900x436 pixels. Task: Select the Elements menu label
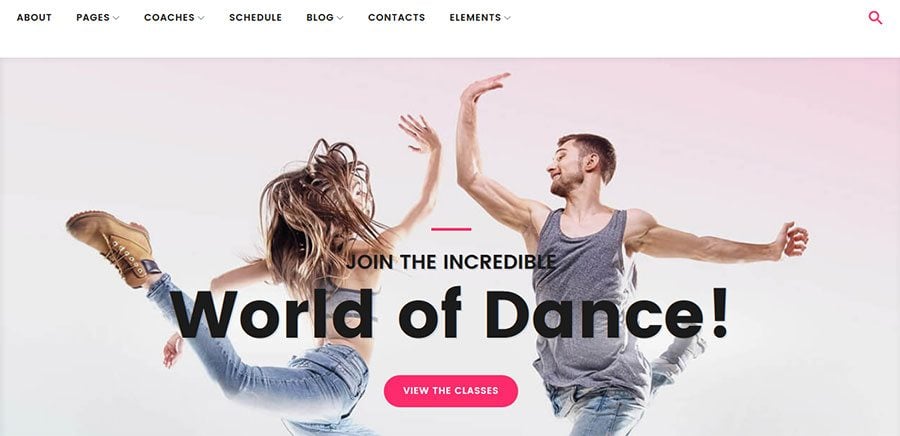(x=475, y=18)
